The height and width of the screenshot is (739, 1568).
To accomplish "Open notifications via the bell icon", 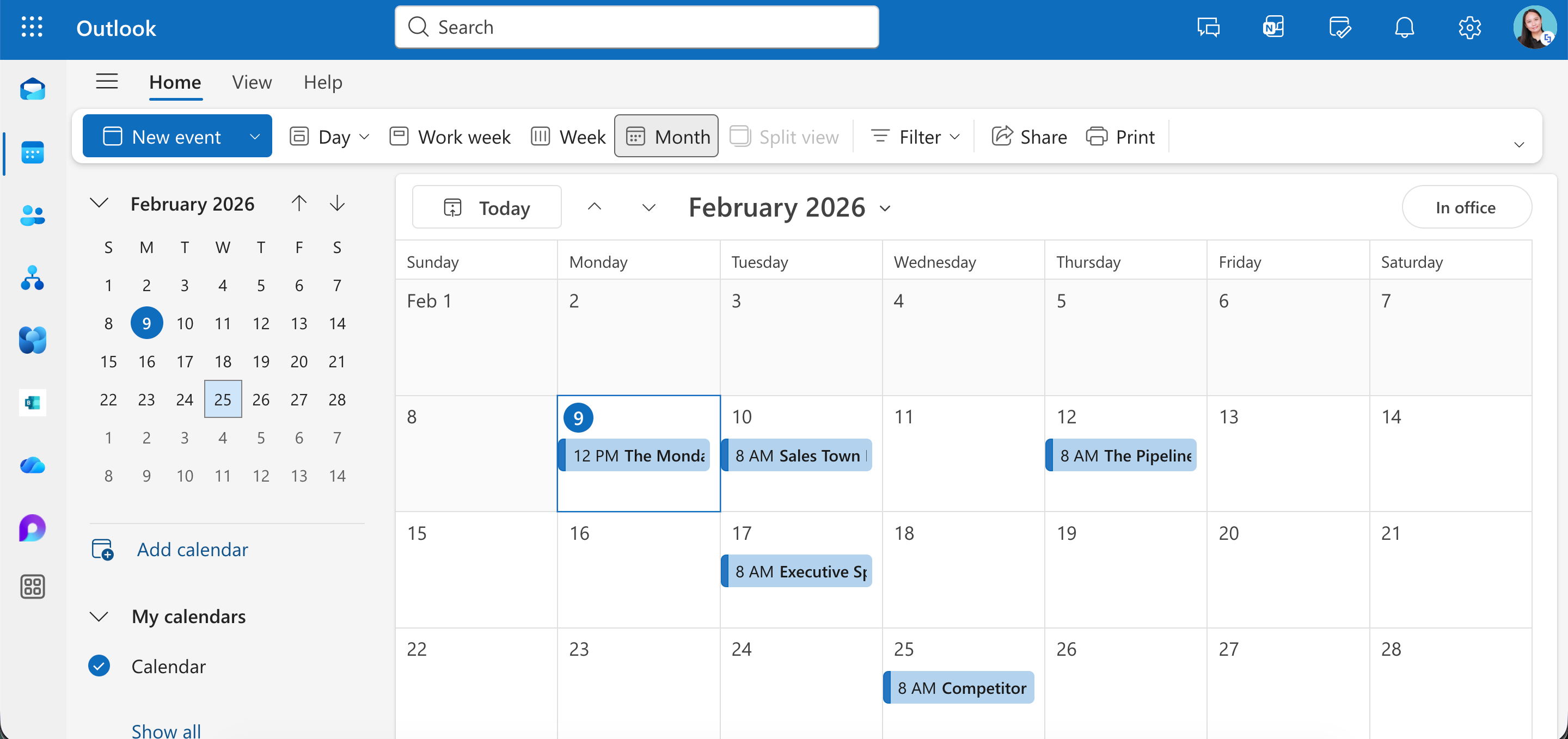I will point(1404,27).
